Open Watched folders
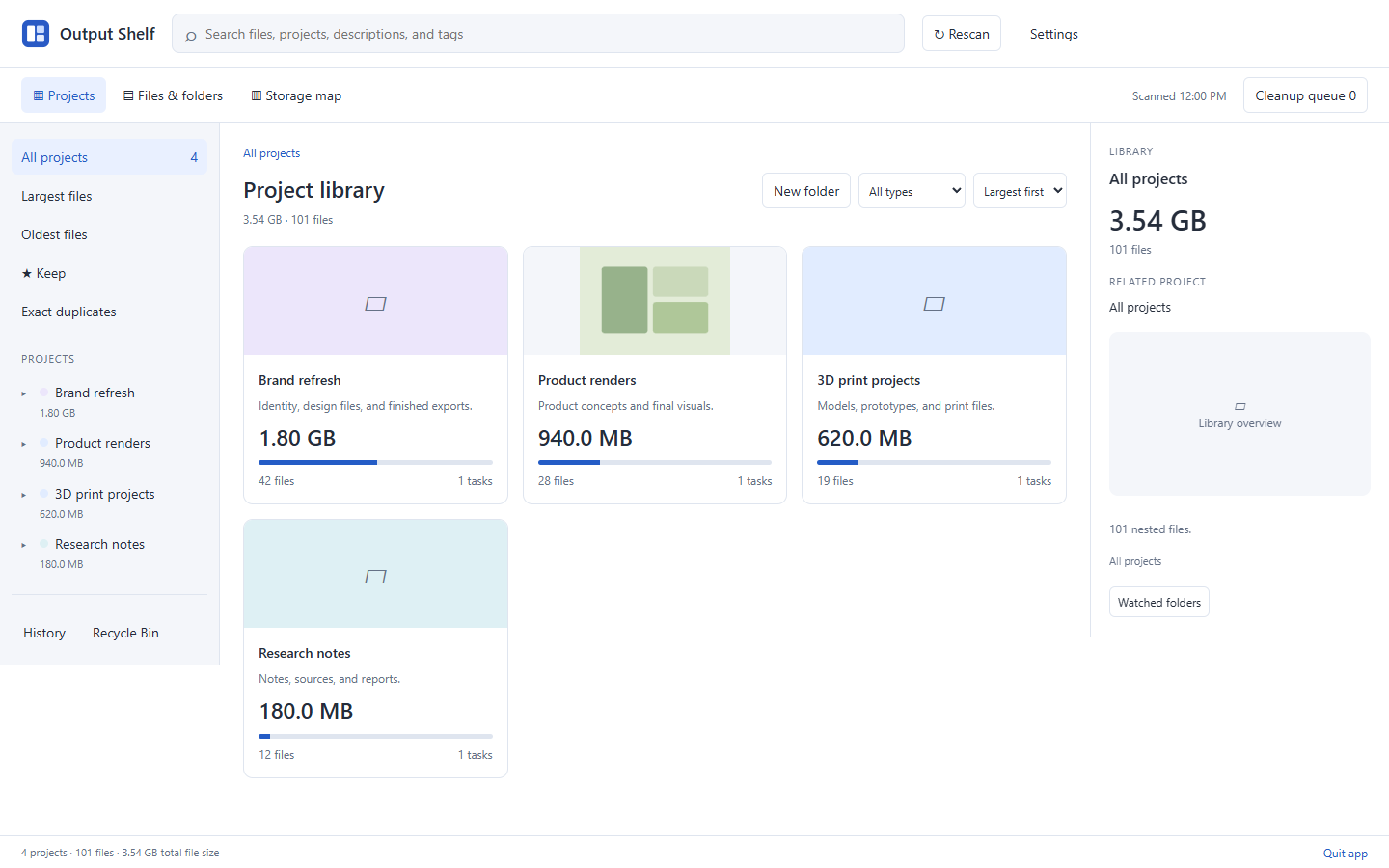Screen dimensions: 1389x868 click(1159, 603)
